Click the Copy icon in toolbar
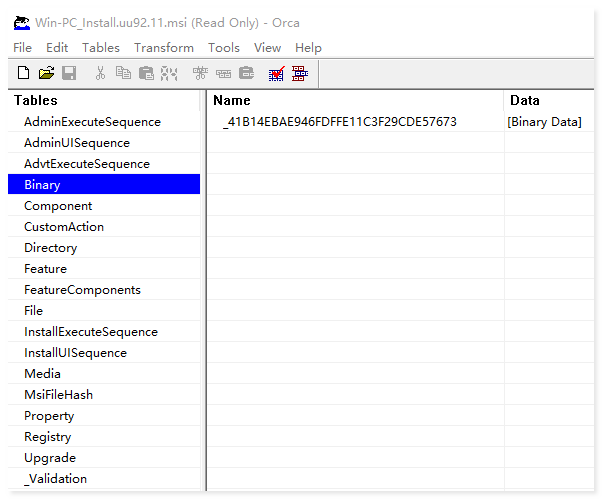602x499 pixels. coord(123,73)
